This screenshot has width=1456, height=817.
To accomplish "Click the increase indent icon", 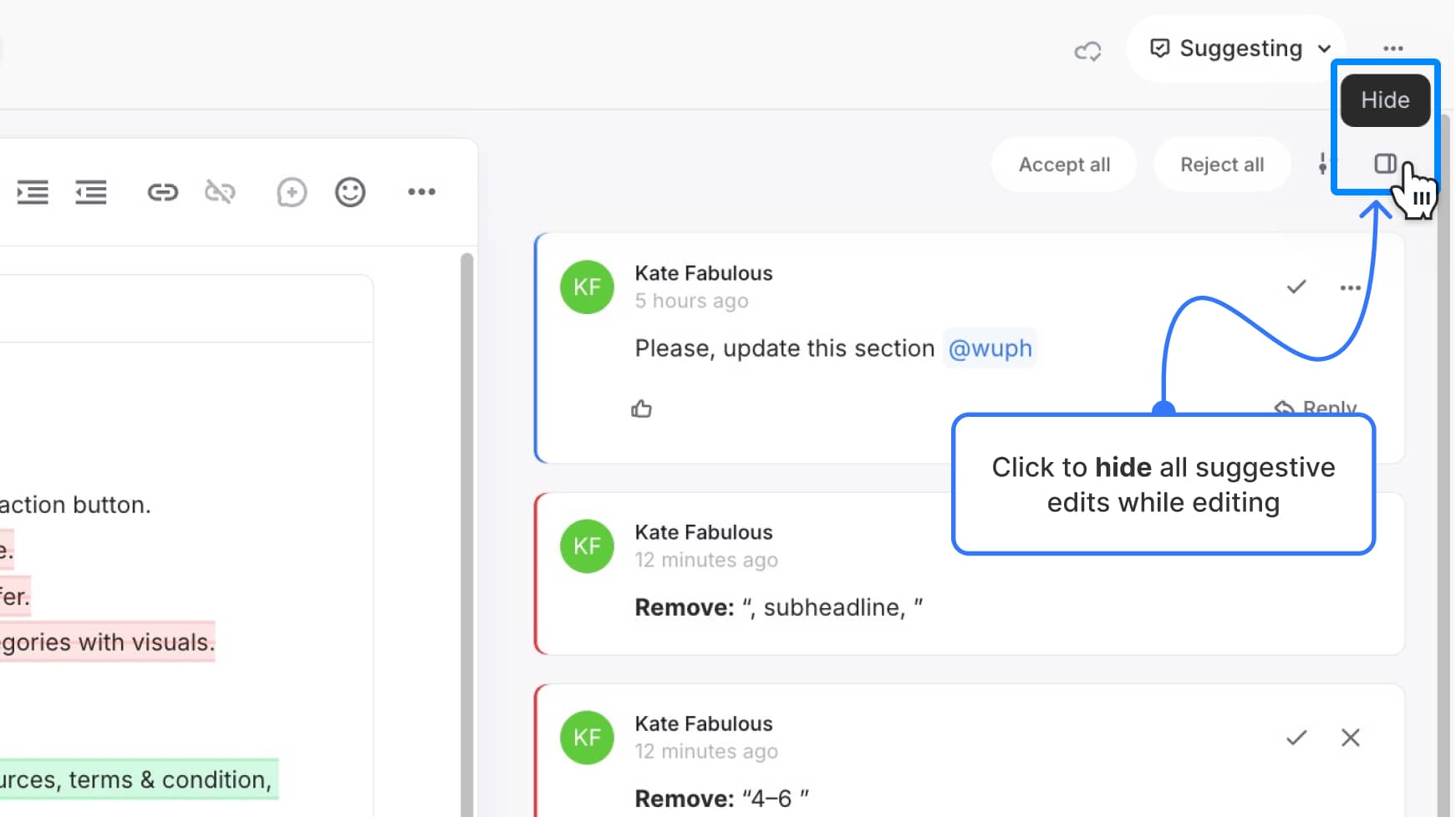I will [33, 192].
